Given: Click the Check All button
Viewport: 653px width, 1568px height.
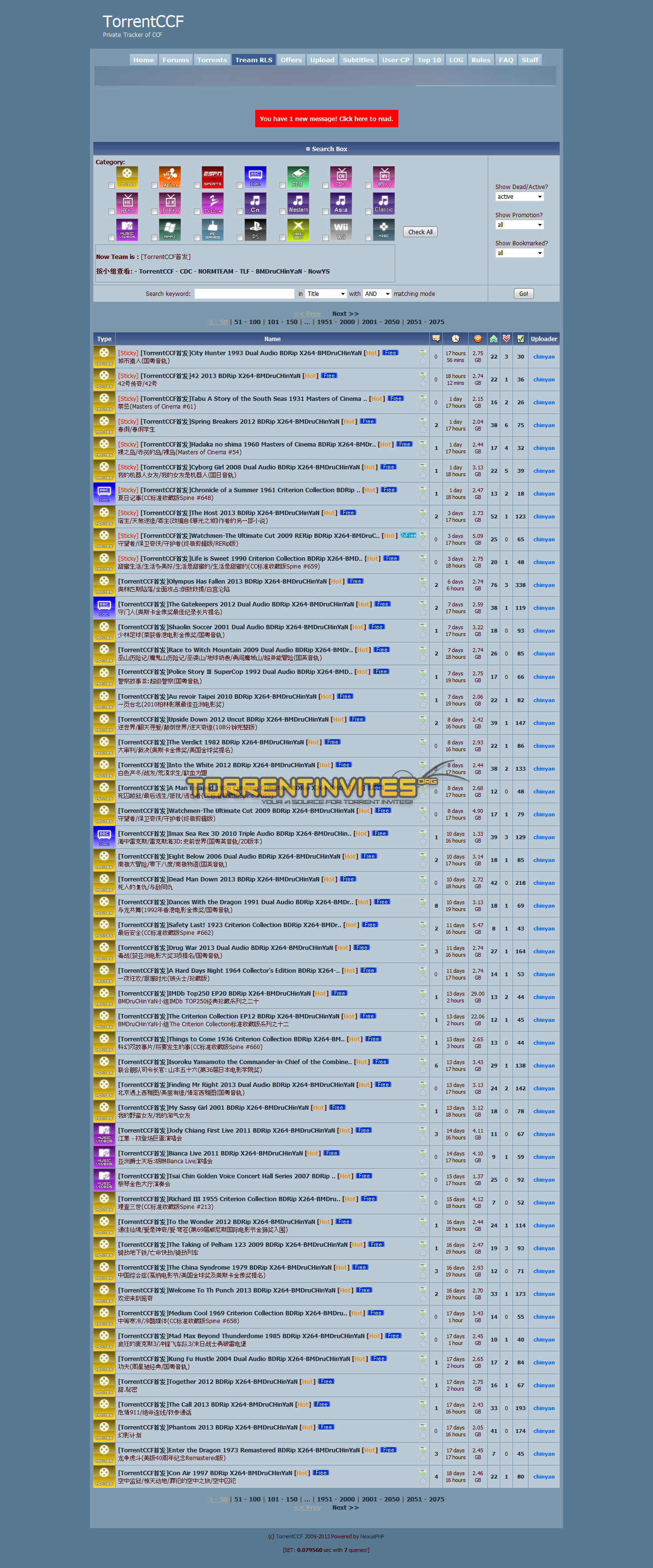Looking at the screenshot, I should click(420, 232).
